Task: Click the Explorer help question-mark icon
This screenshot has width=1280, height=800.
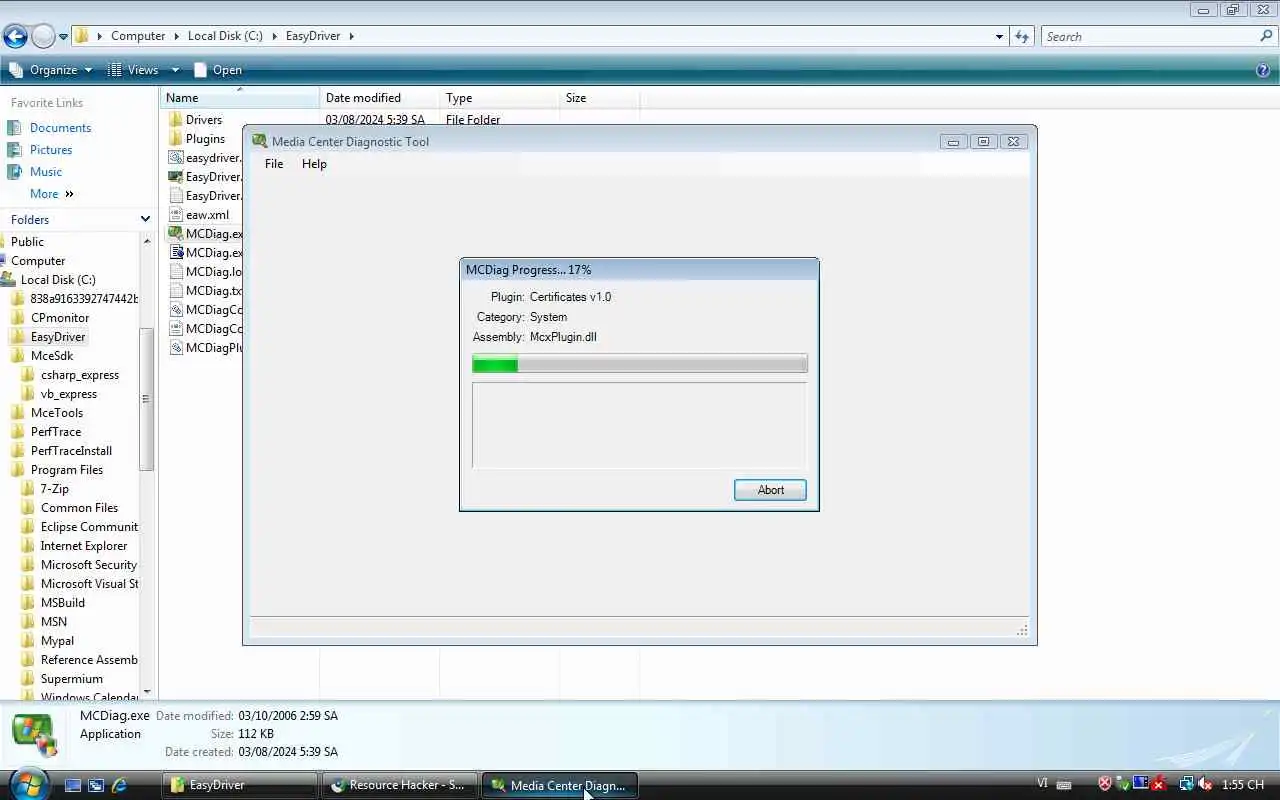Action: click(1263, 70)
